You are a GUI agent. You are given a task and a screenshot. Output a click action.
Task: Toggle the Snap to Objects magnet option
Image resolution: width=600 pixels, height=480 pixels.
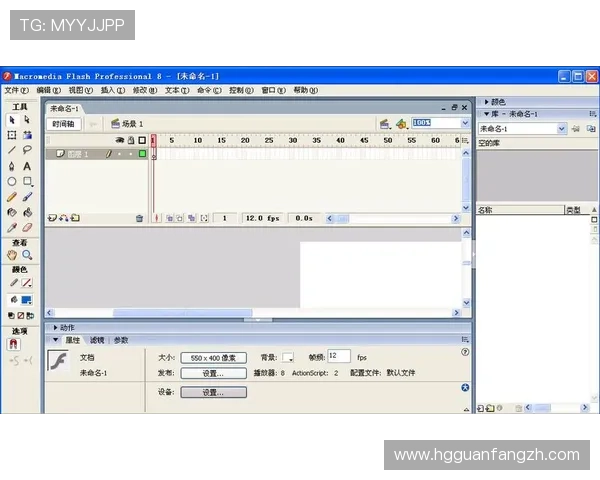(14, 344)
